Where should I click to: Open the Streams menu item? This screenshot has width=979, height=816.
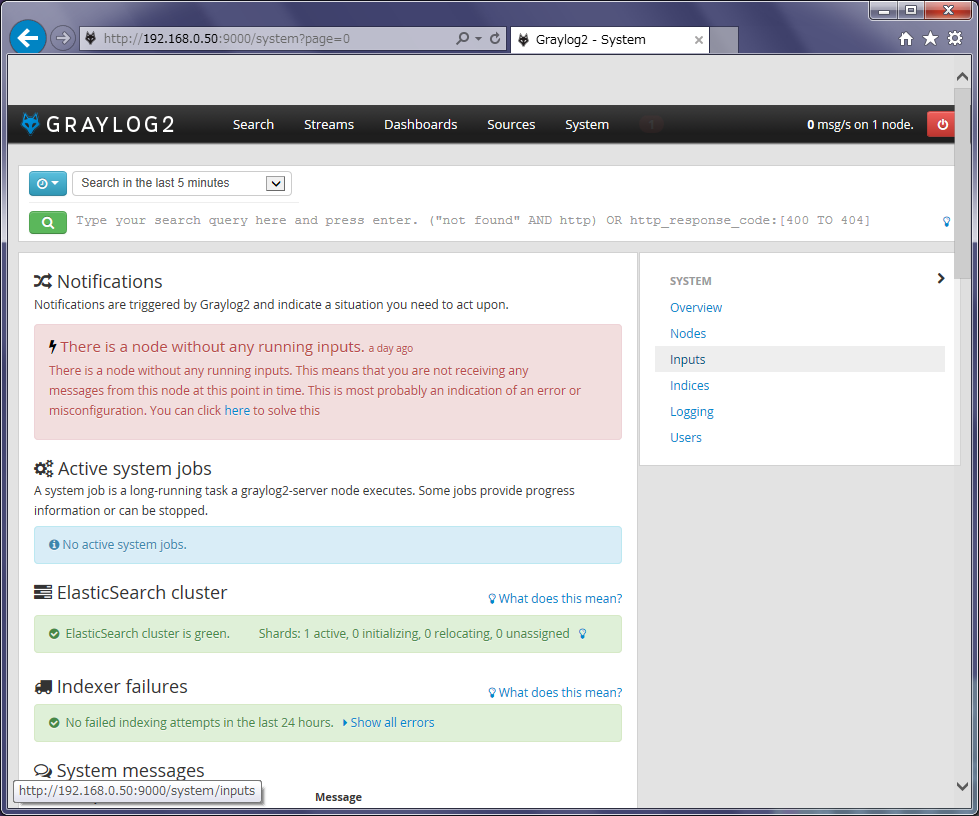[329, 124]
